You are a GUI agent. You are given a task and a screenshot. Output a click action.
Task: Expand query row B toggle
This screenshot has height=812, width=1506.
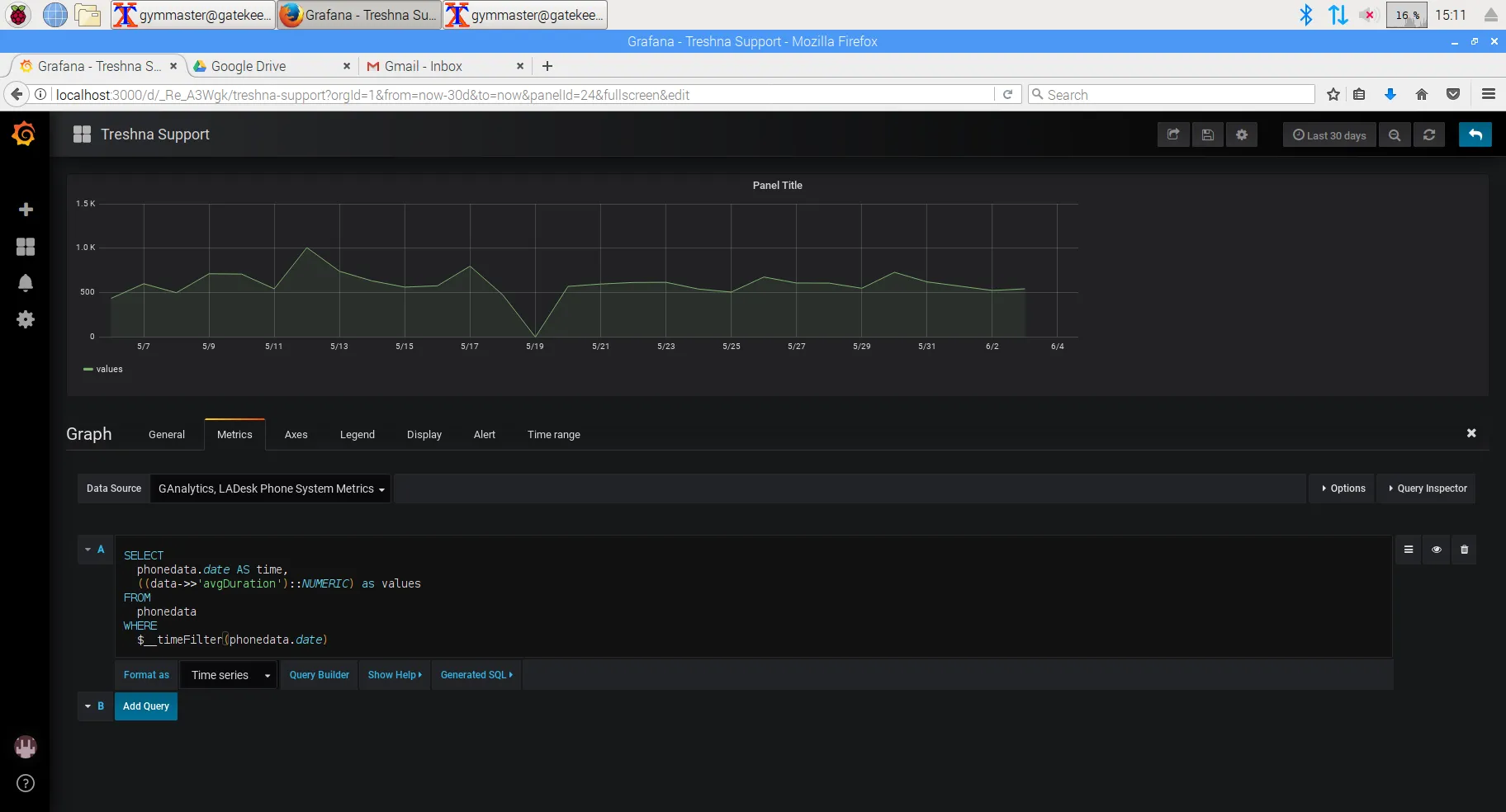pyautogui.click(x=88, y=706)
